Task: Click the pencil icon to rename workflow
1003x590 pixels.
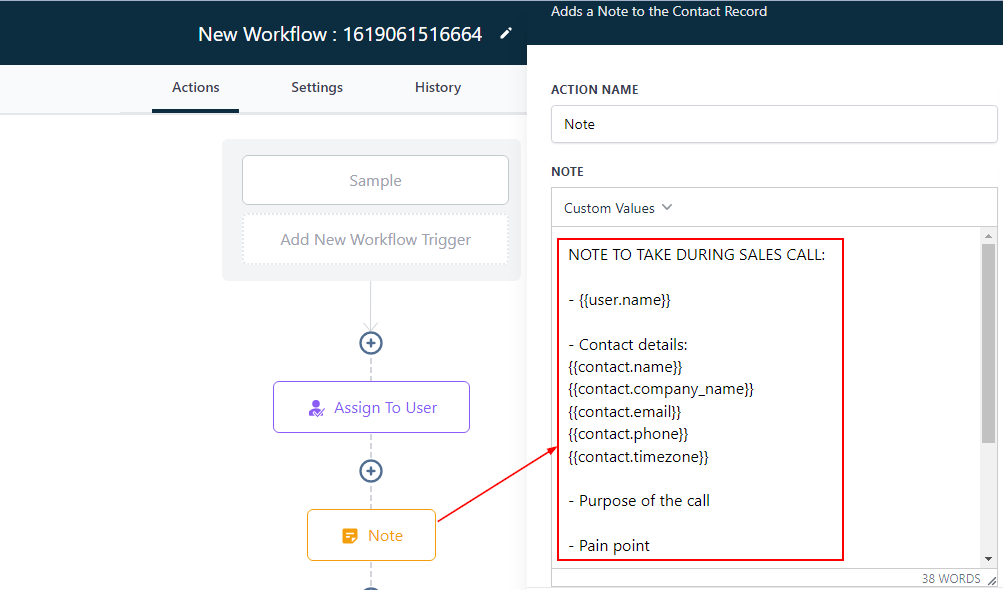Action: tap(506, 34)
